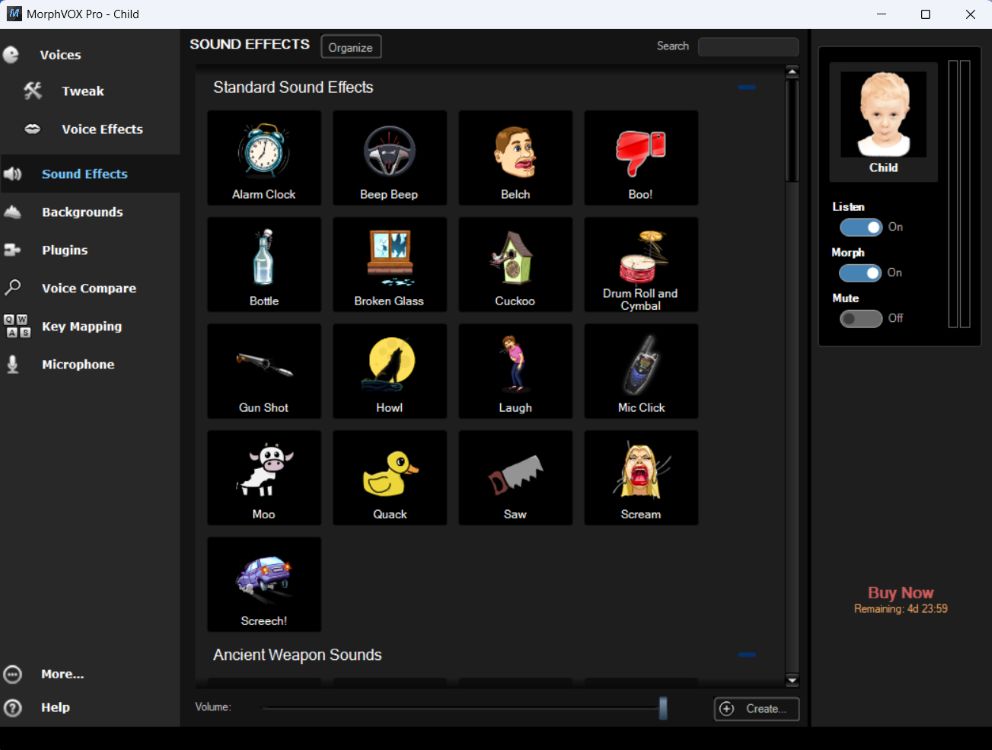992x750 pixels.
Task: Click the Organize button
Action: tap(351, 46)
